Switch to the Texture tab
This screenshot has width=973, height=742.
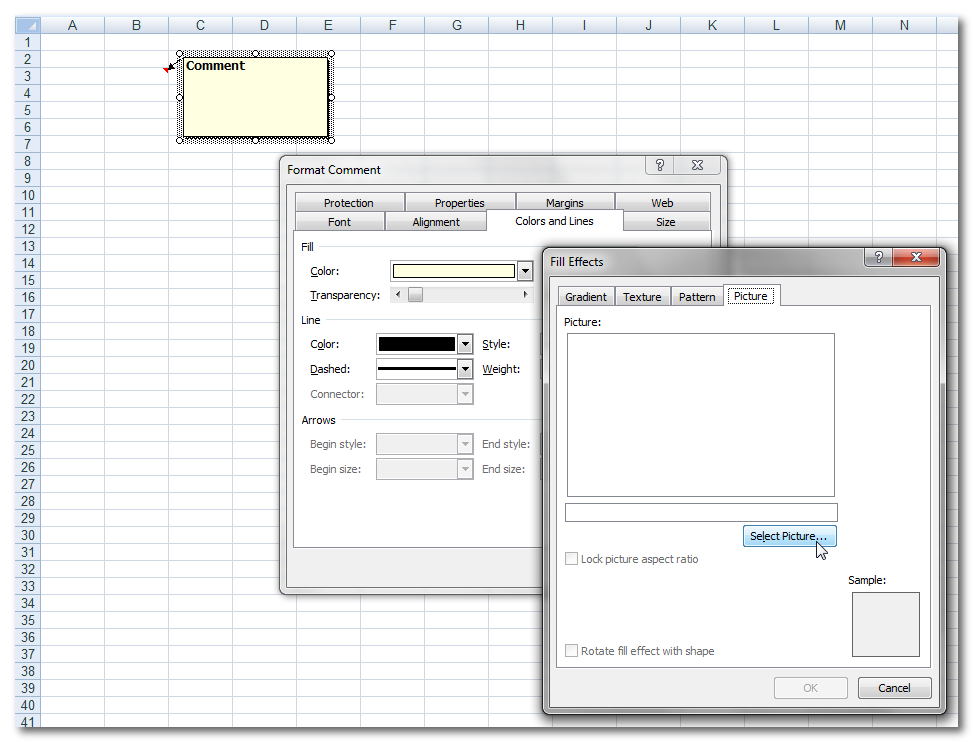click(642, 297)
